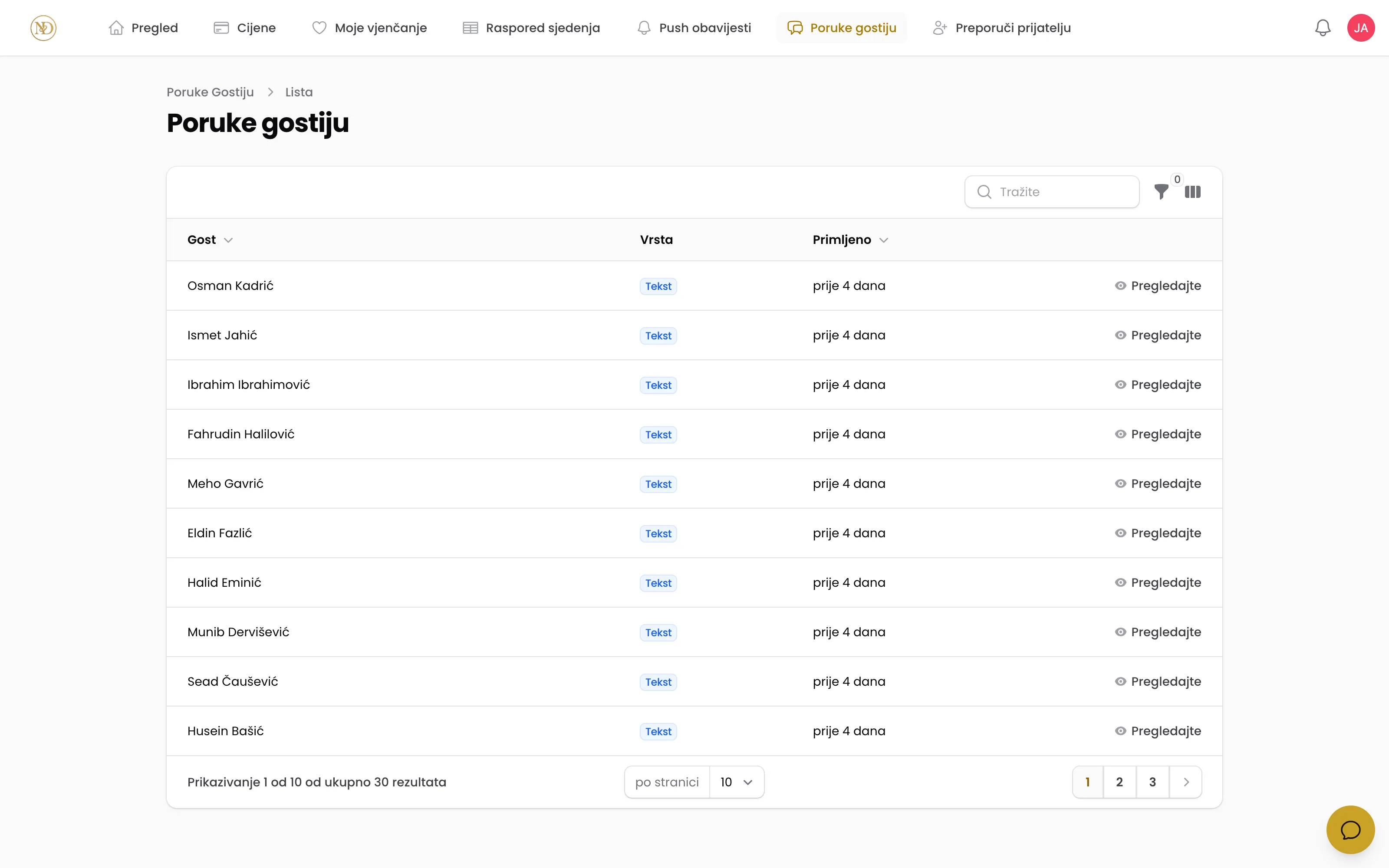Click guest name Ismet Jahić
Image resolution: width=1389 pixels, height=868 pixels.
tap(222, 335)
